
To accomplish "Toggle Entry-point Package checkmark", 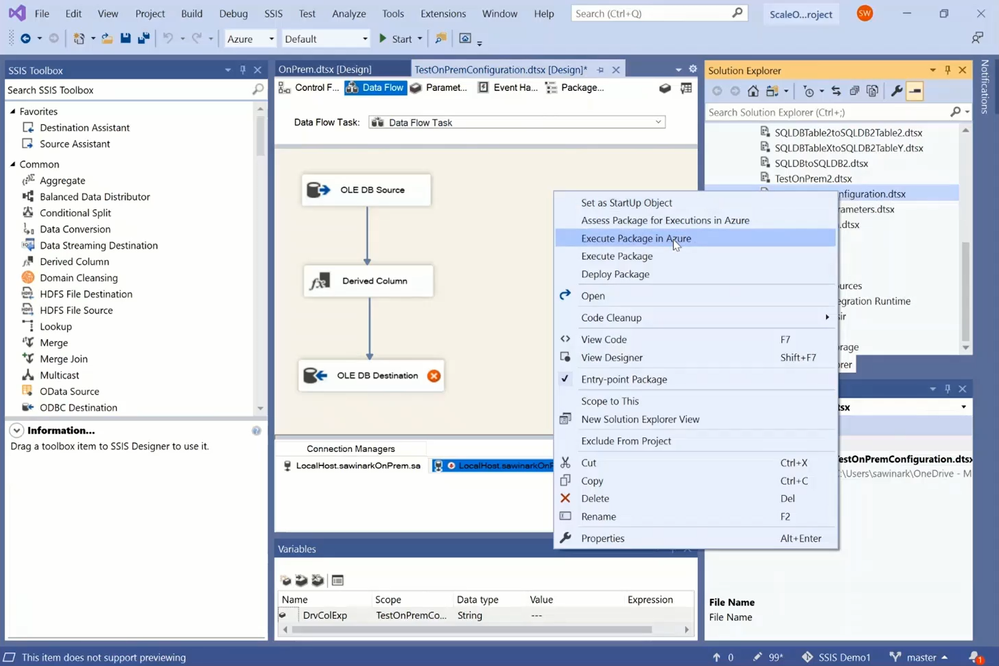I will click(564, 379).
